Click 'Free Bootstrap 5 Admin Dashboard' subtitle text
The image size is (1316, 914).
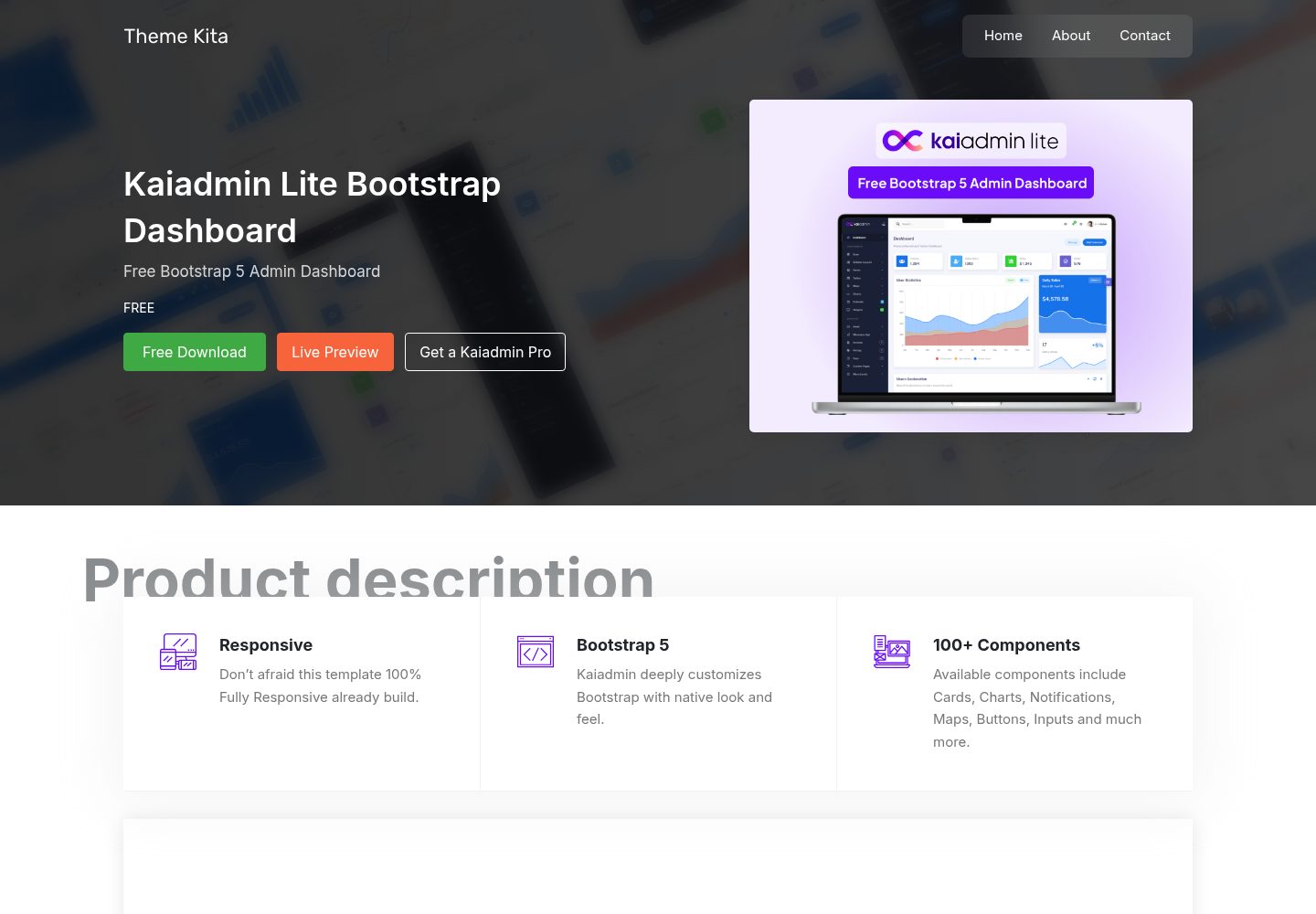251,271
